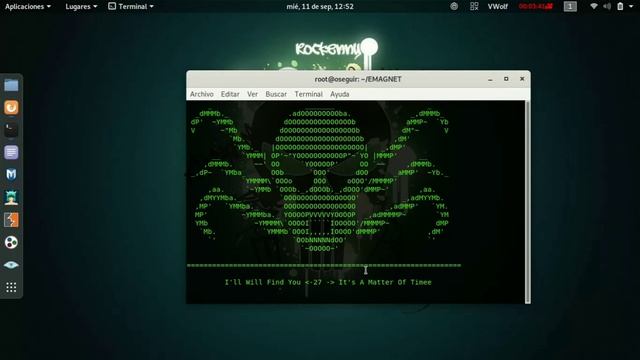The image size is (640, 360).
Task: Open the black Terminal icon in the dock
Action: click(x=11, y=130)
